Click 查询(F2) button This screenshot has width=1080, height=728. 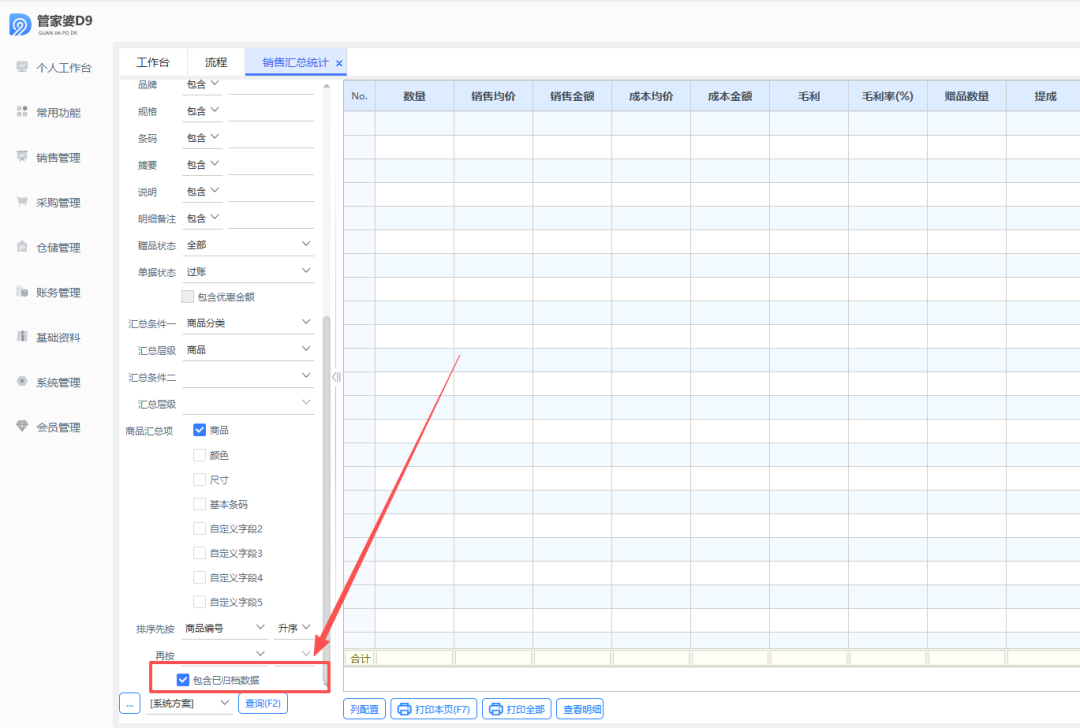(x=263, y=703)
